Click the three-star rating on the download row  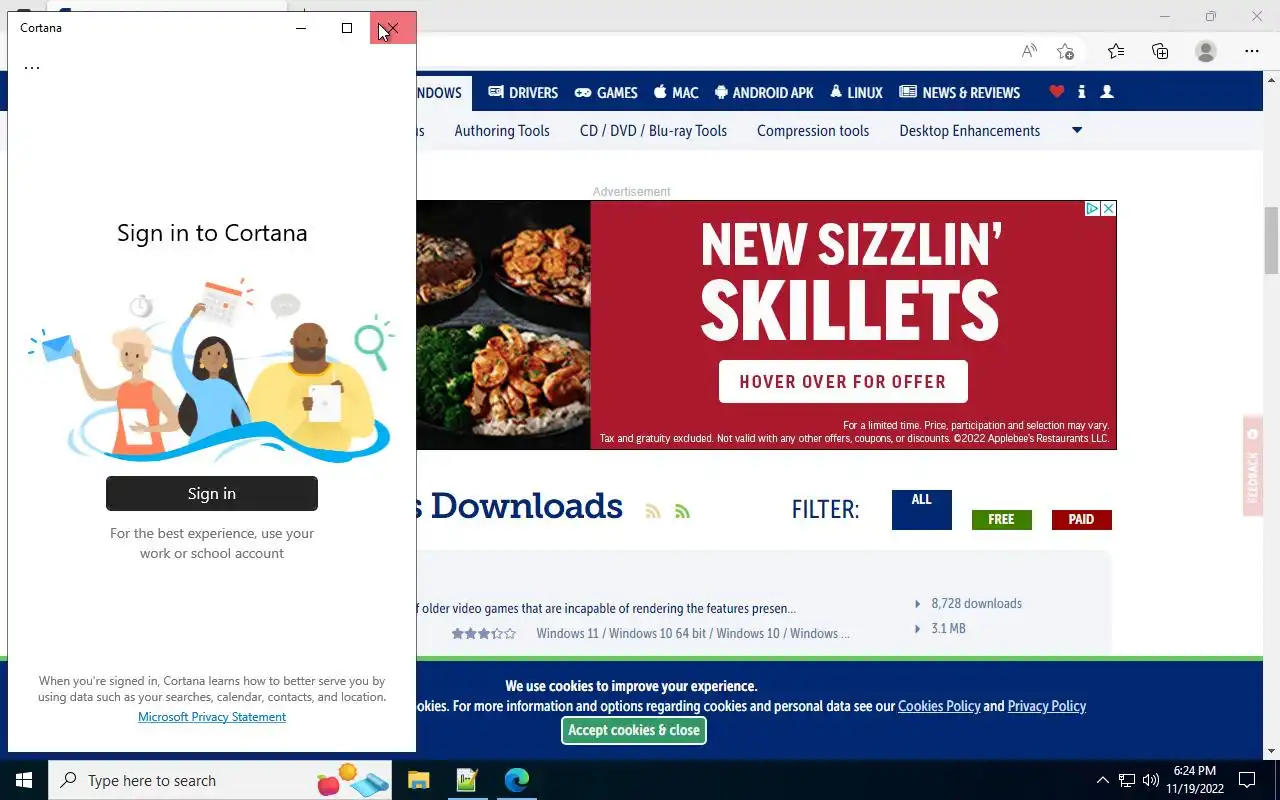(484, 633)
